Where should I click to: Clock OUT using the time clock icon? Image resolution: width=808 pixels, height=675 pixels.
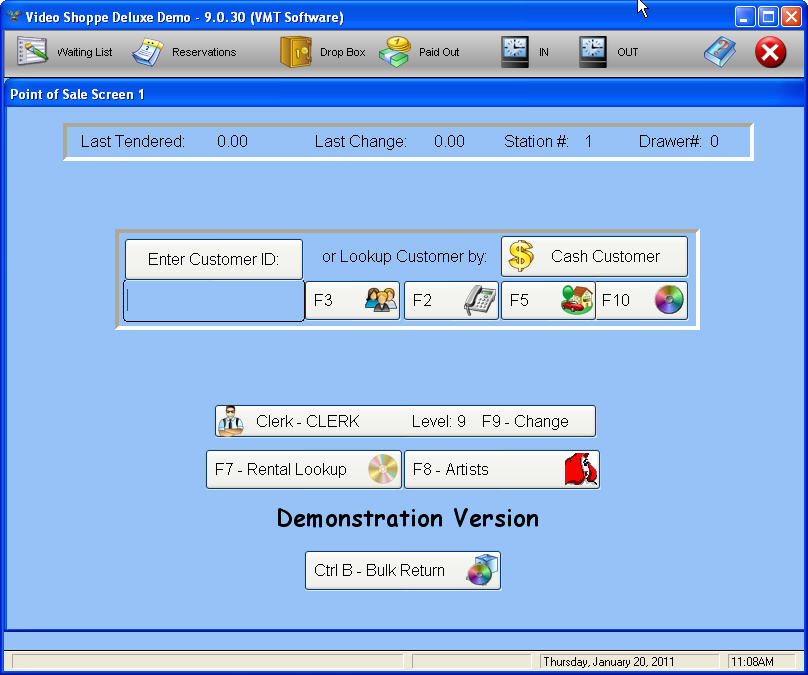[x=593, y=52]
